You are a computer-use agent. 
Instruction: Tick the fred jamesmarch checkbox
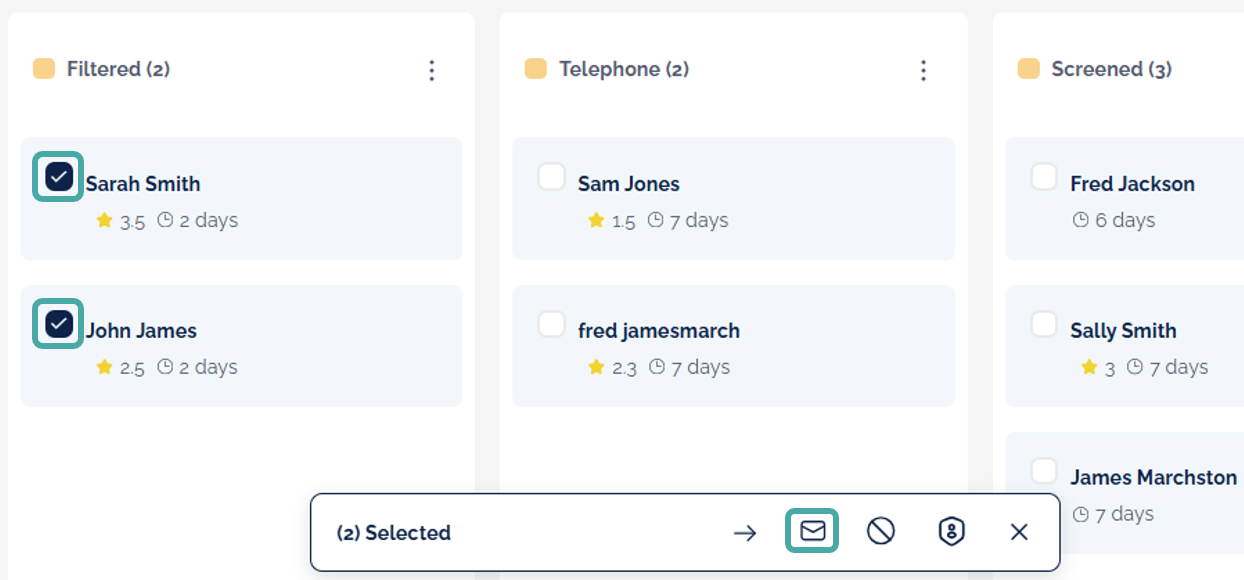pos(551,324)
